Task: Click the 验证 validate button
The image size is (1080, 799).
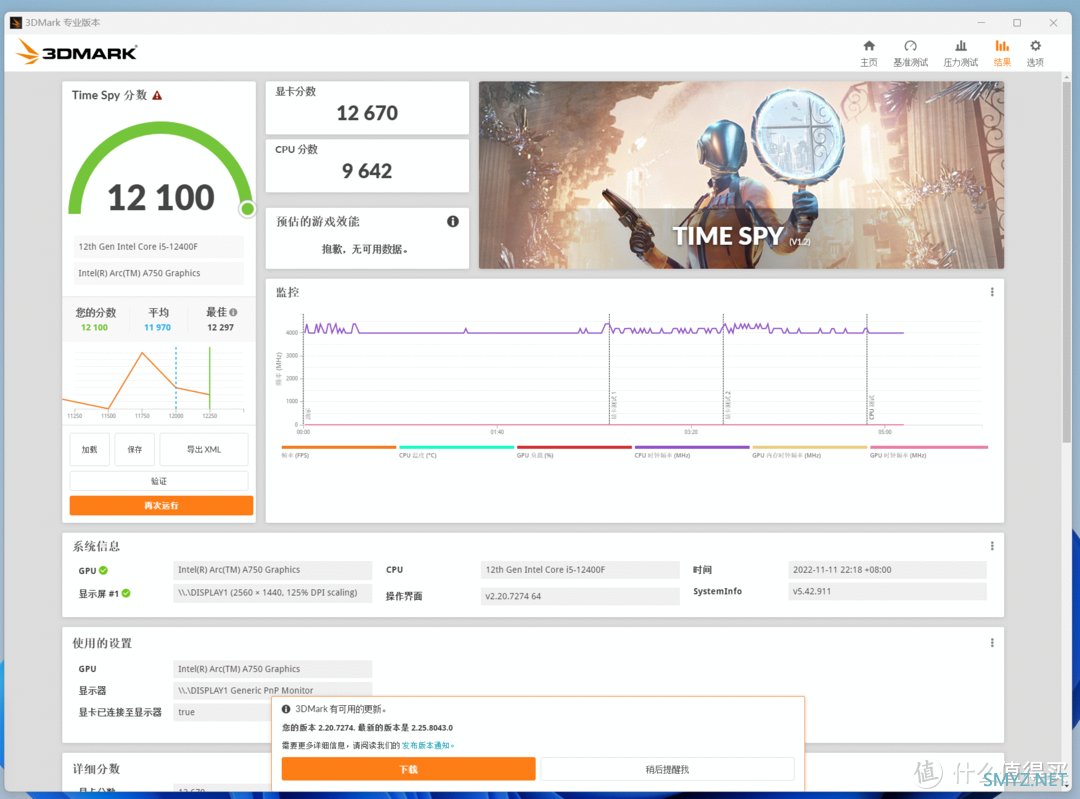Action: tap(159, 481)
